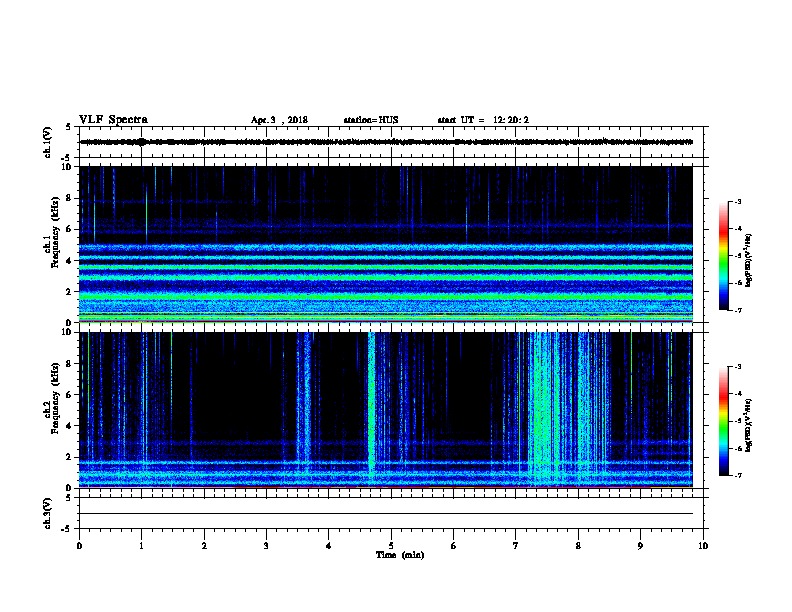This screenshot has width=792, height=612.
Task: Select the "Time (min)" axis label
Action: (x=400, y=555)
